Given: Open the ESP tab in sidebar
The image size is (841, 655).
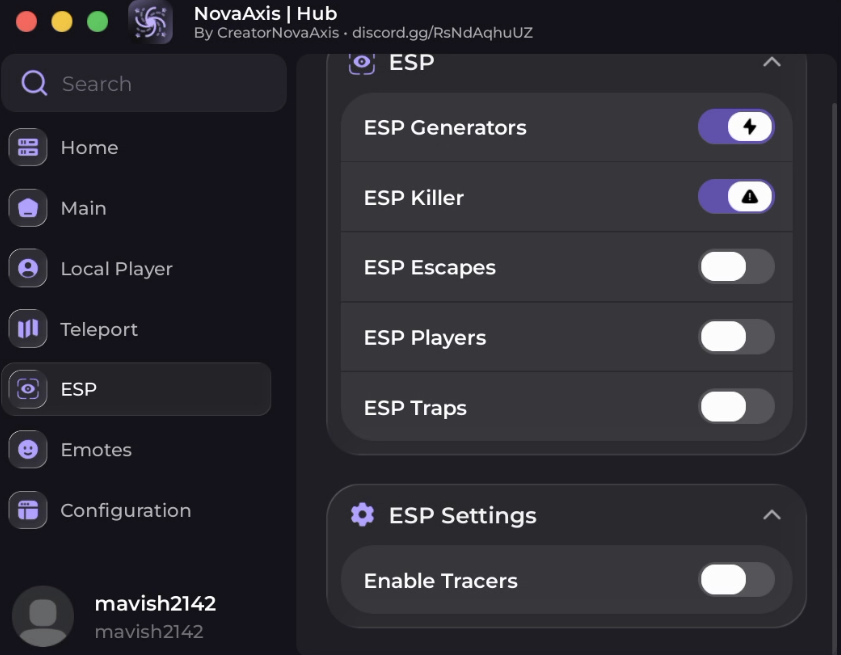Looking at the screenshot, I should tap(136, 389).
